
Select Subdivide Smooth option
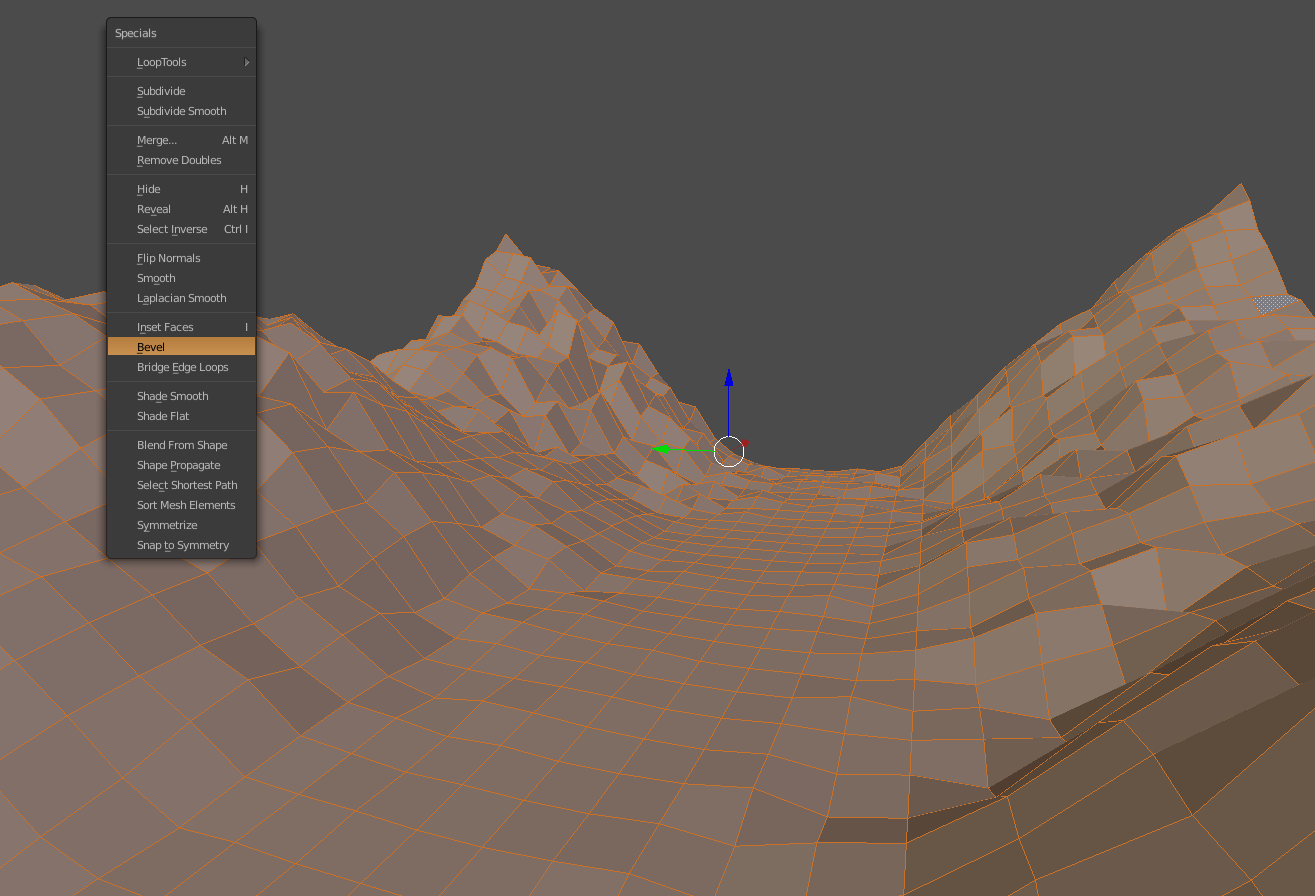[x=181, y=111]
